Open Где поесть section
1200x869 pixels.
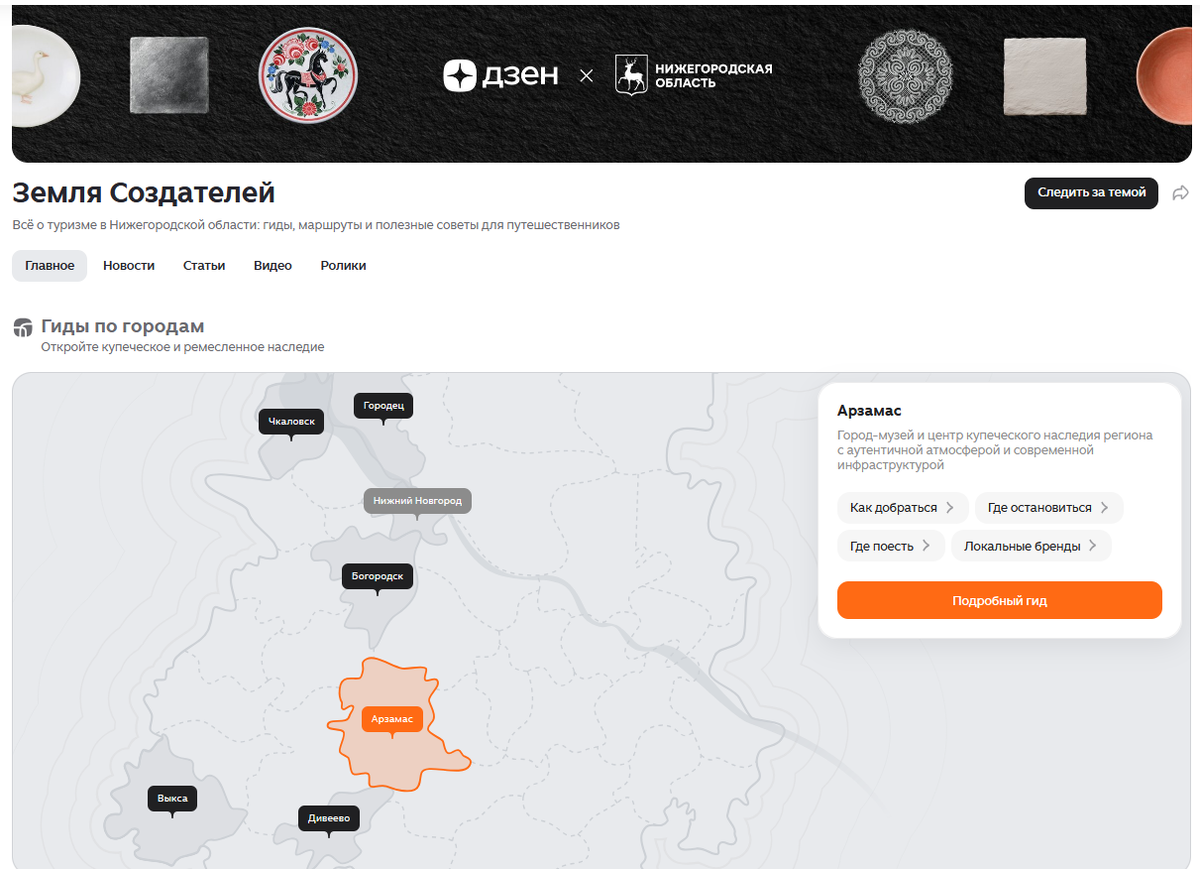890,546
